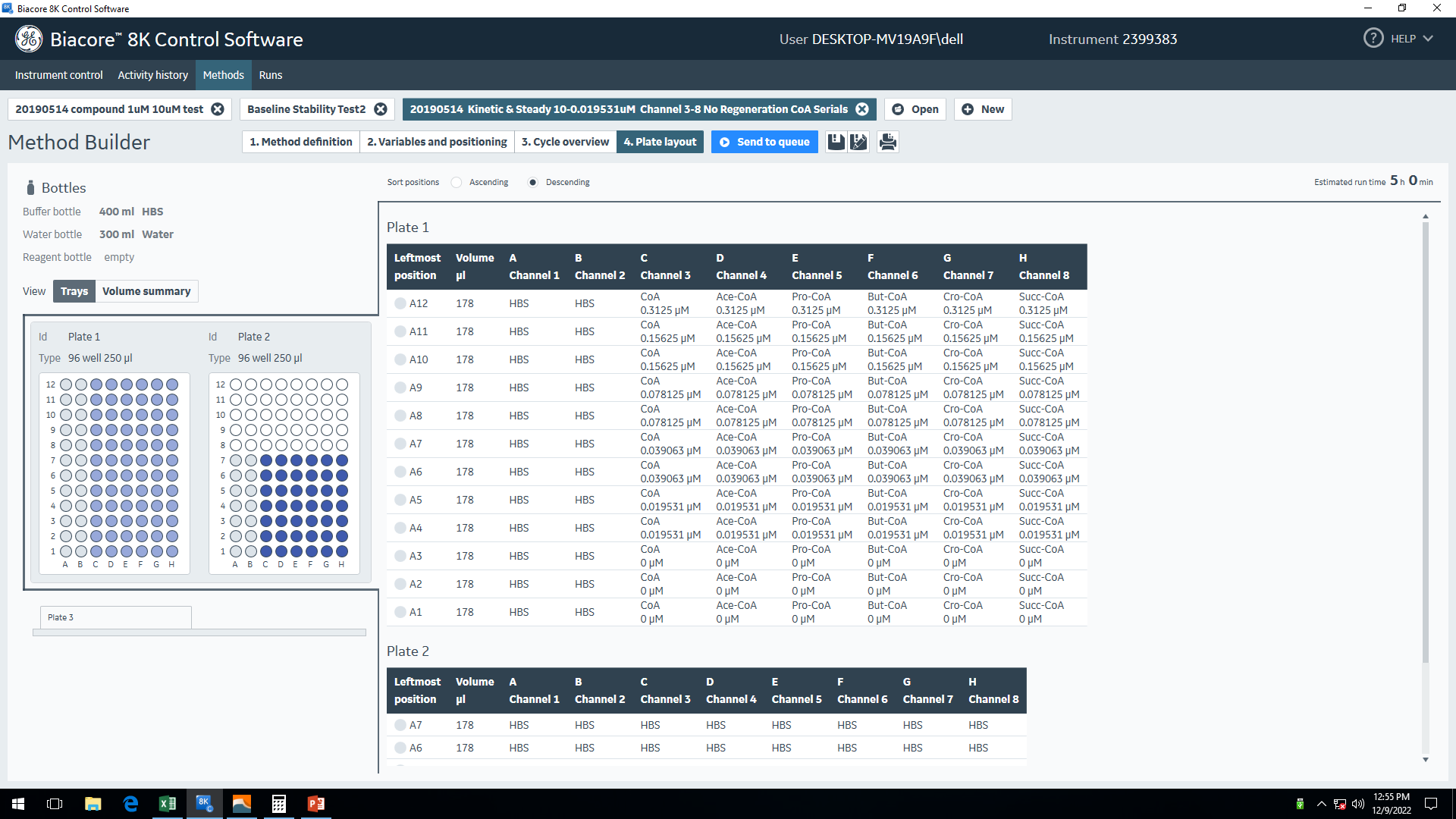This screenshot has width=1456, height=819.
Task: Click Send to queue button
Action: [764, 142]
